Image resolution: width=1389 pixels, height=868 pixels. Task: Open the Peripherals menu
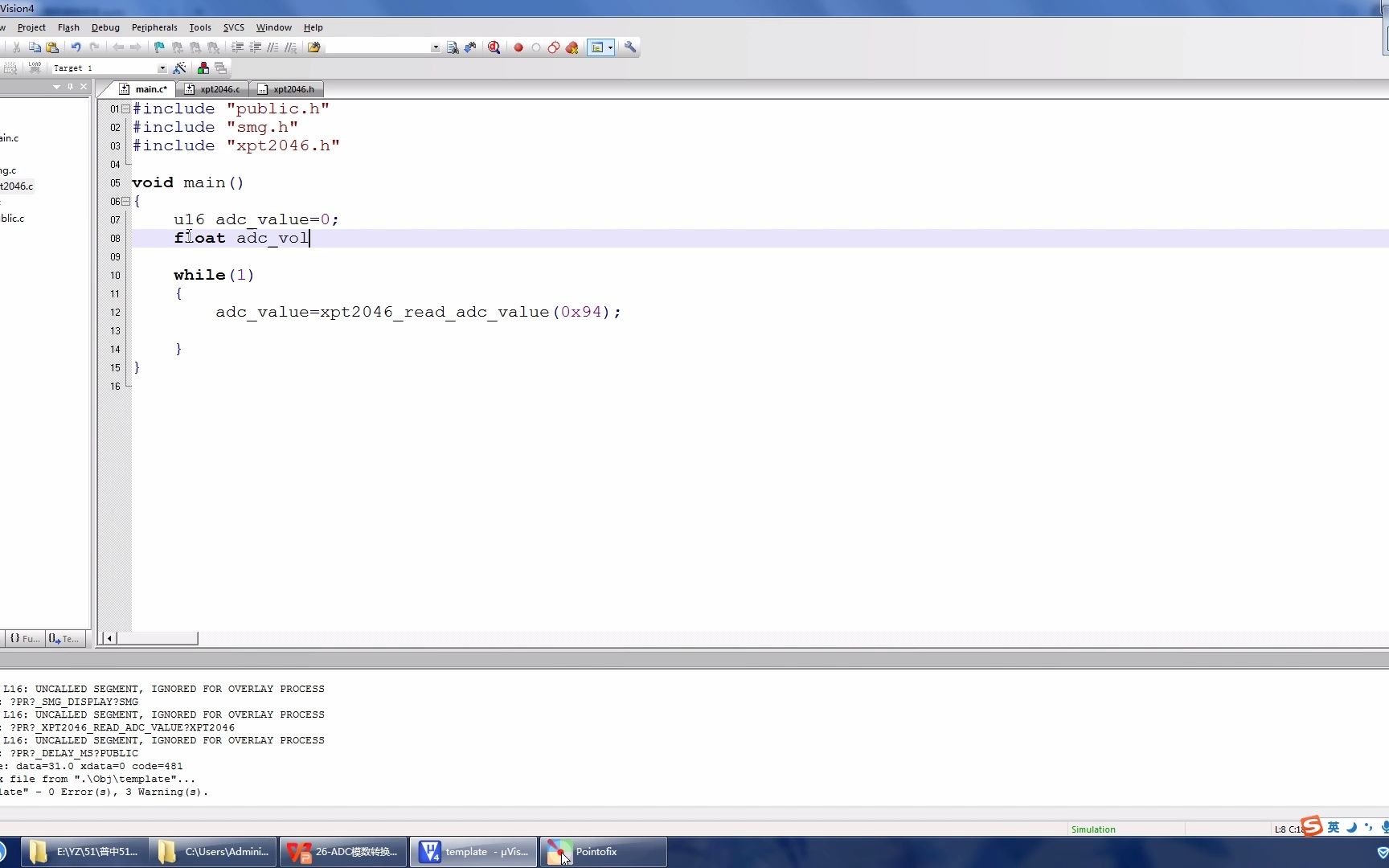(154, 27)
